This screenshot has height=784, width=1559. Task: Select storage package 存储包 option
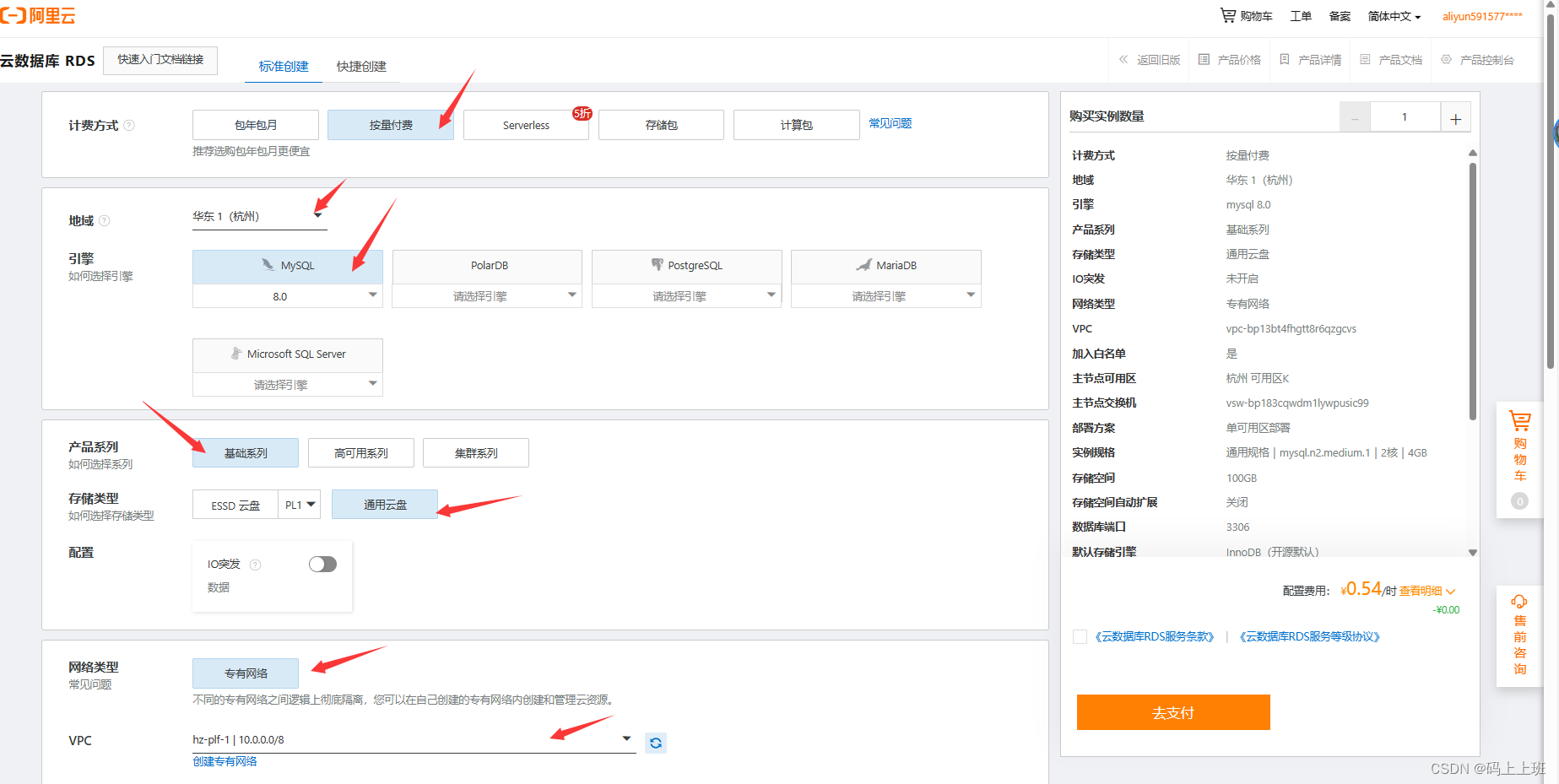coord(661,125)
